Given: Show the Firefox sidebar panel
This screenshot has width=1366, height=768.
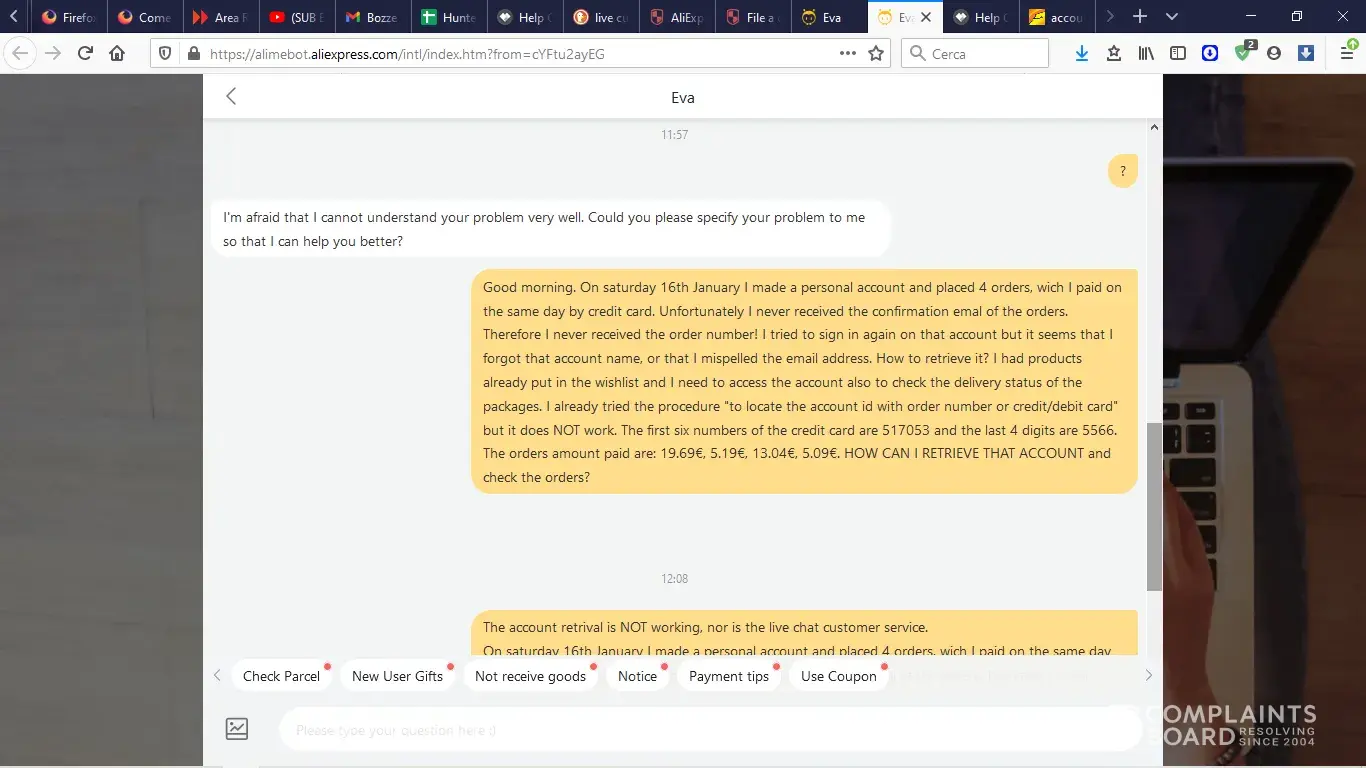Looking at the screenshot, I should click(1178, 54).
